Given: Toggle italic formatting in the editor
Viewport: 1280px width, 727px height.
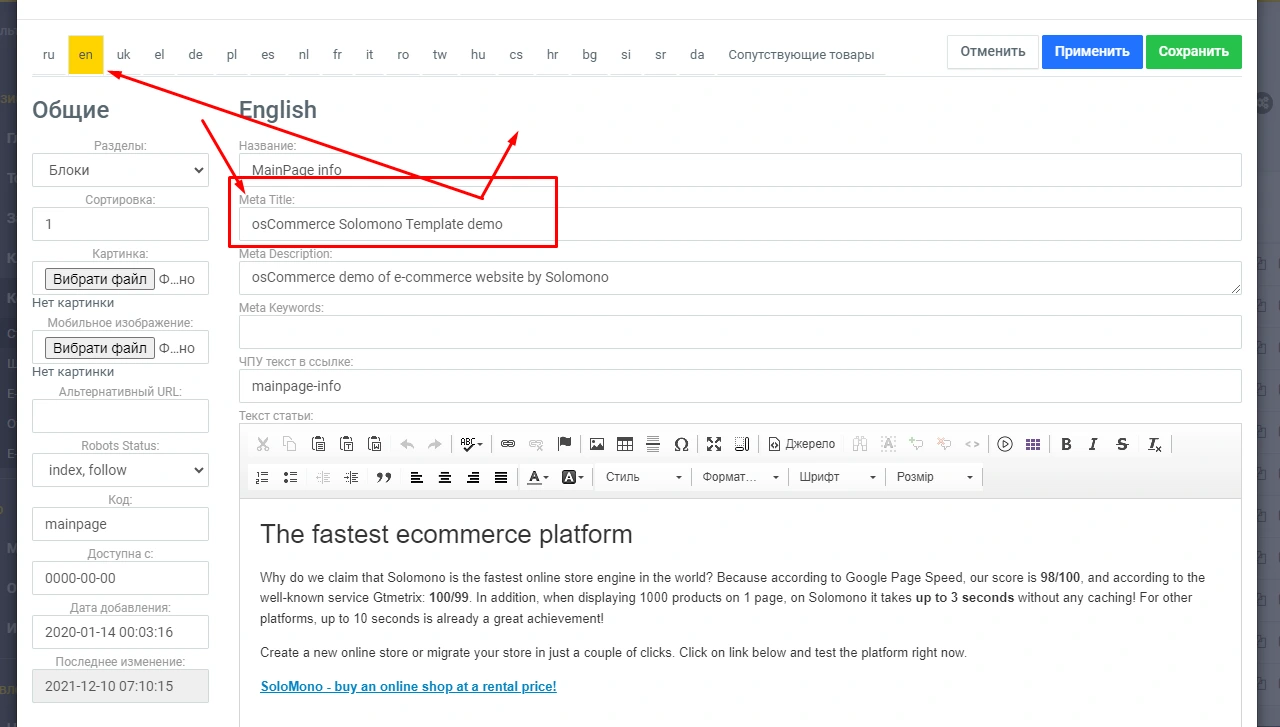Looking at the screenshot, I should point(1093,444).
